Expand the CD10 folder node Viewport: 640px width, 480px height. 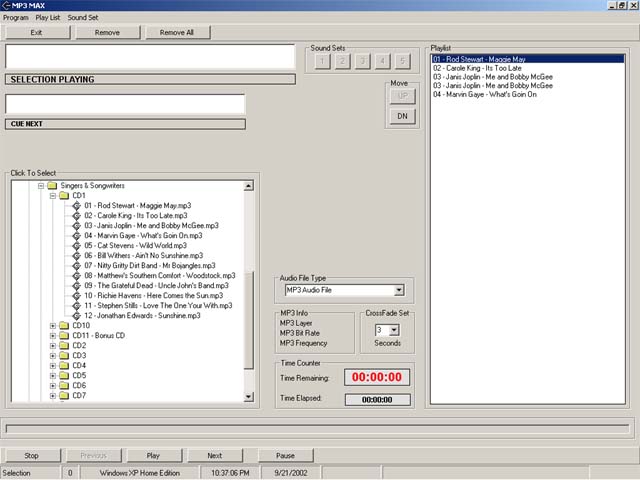52,326
